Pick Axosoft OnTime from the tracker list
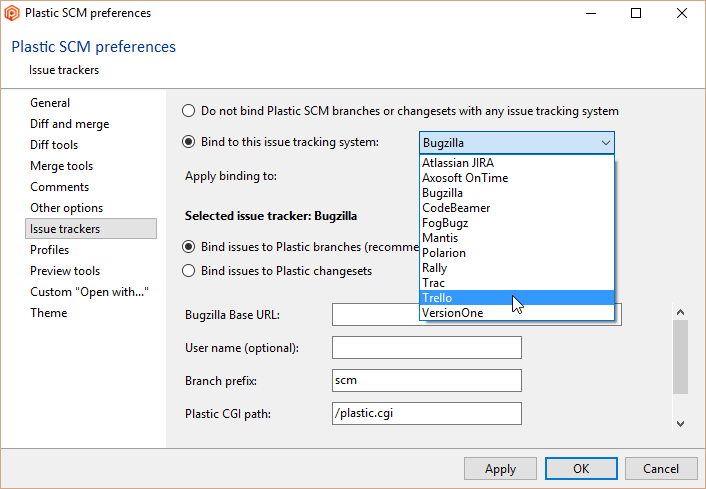Screen dimensions: 706x489 [x=516, y=178]
